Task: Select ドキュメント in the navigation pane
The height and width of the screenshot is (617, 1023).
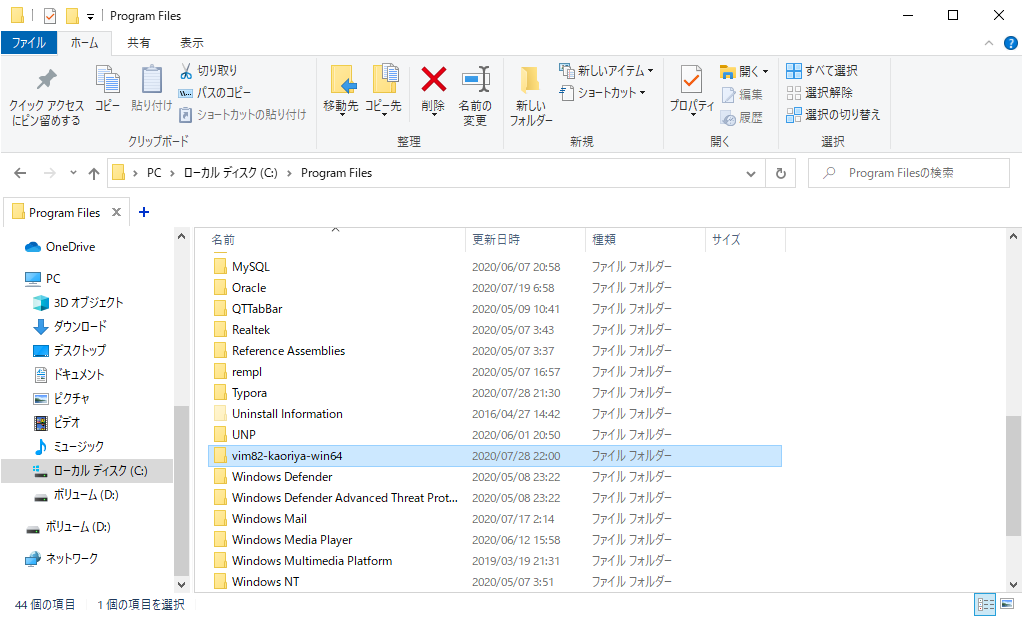Action: pyautogui.click(x=69, y=375)
